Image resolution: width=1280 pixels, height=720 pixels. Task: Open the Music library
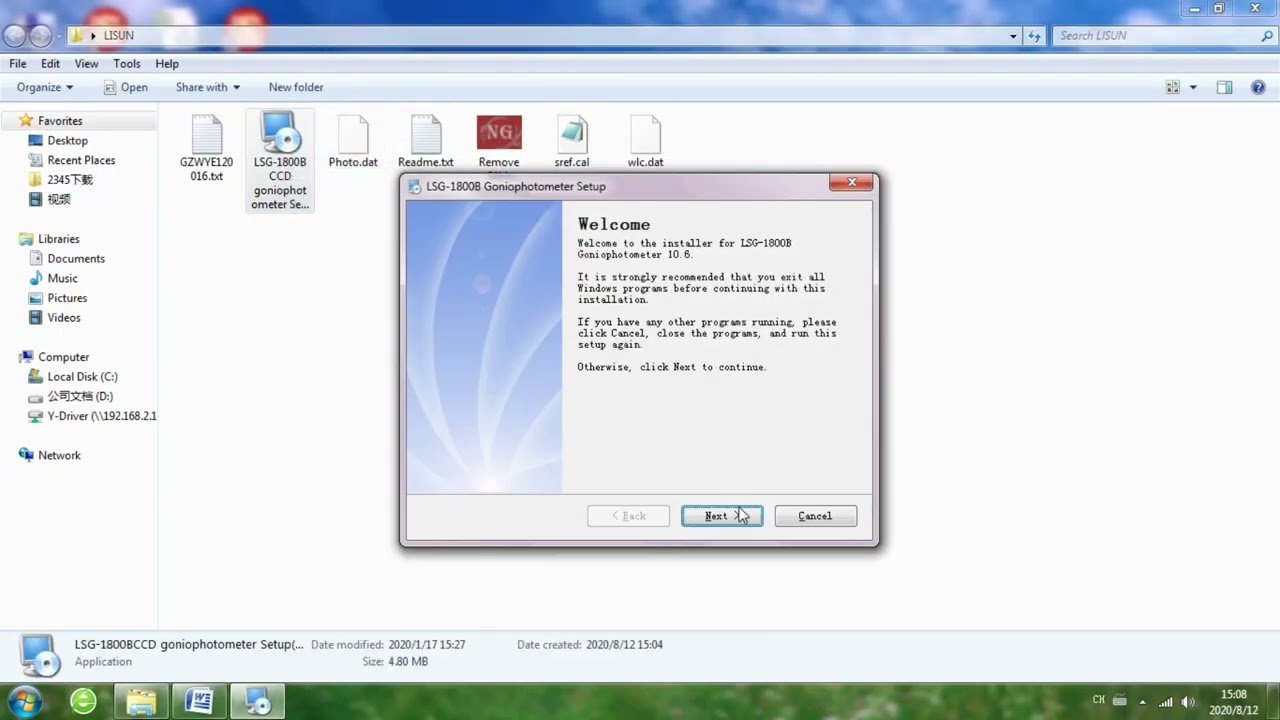tap(62, 278)
